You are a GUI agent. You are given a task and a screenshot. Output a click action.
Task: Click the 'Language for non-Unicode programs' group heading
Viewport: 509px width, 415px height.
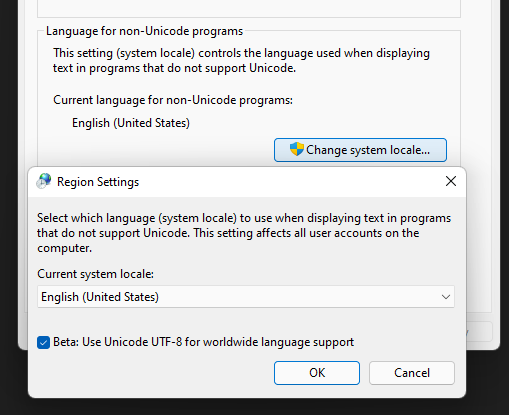(144, 31)
